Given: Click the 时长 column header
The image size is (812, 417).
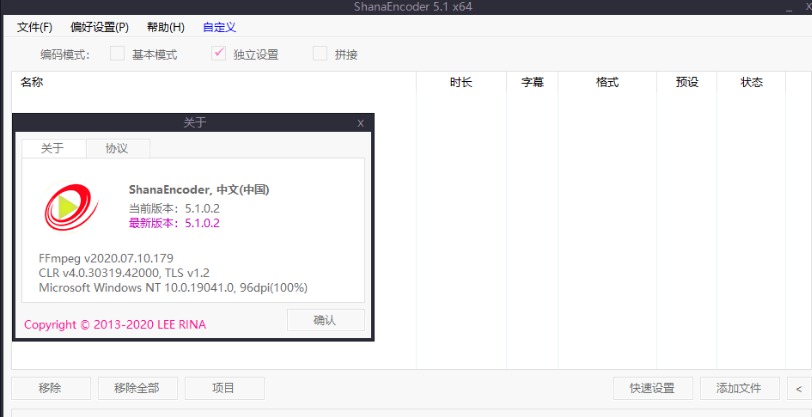Looking at the screenshot, I should click(x=461, y=82).
